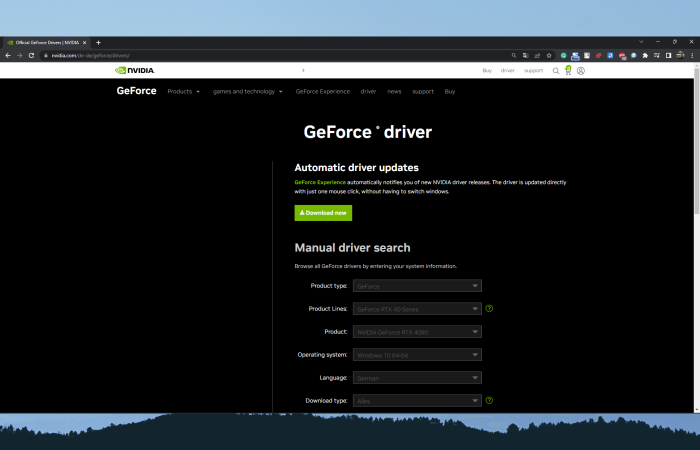Reload the page with the refresh icon
The width and height of the screenshot is (700, 450).
(31, 55)
